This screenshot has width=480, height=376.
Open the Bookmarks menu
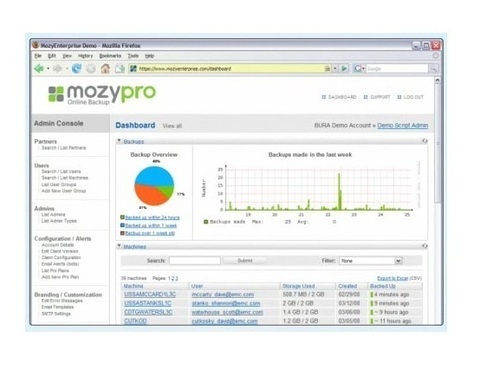click(x=110, y=56)
